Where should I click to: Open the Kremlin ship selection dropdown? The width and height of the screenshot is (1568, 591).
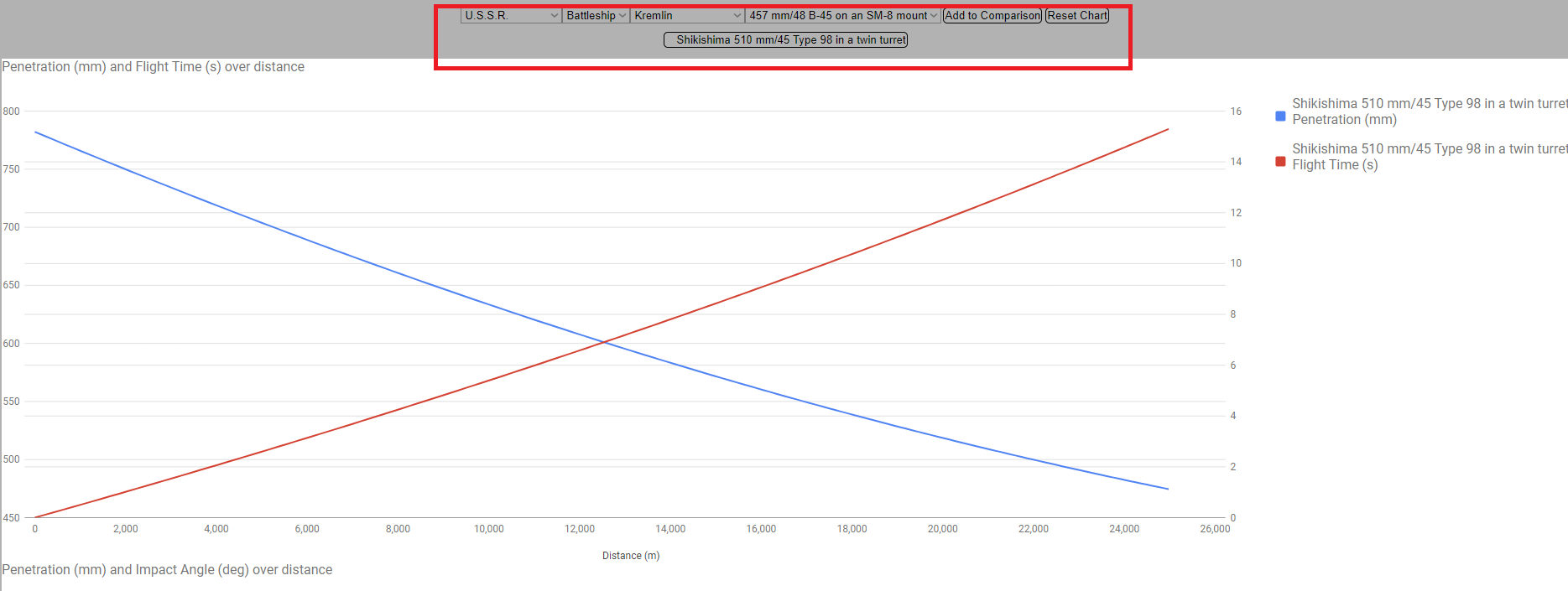pyautogui.click(x=687, y=15)
